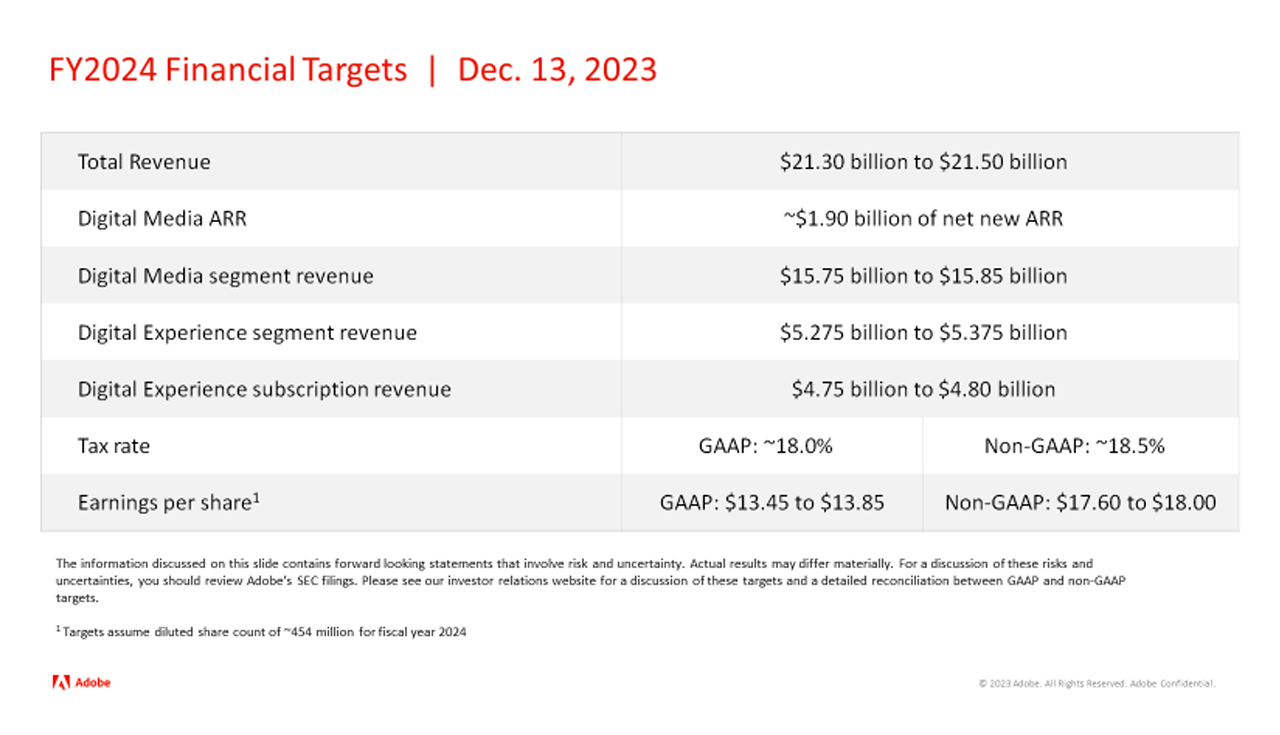Viewport: 1280px width, 735px height.
Task: Select the Total Revenue row label
Action: click(x=144, y=162)
